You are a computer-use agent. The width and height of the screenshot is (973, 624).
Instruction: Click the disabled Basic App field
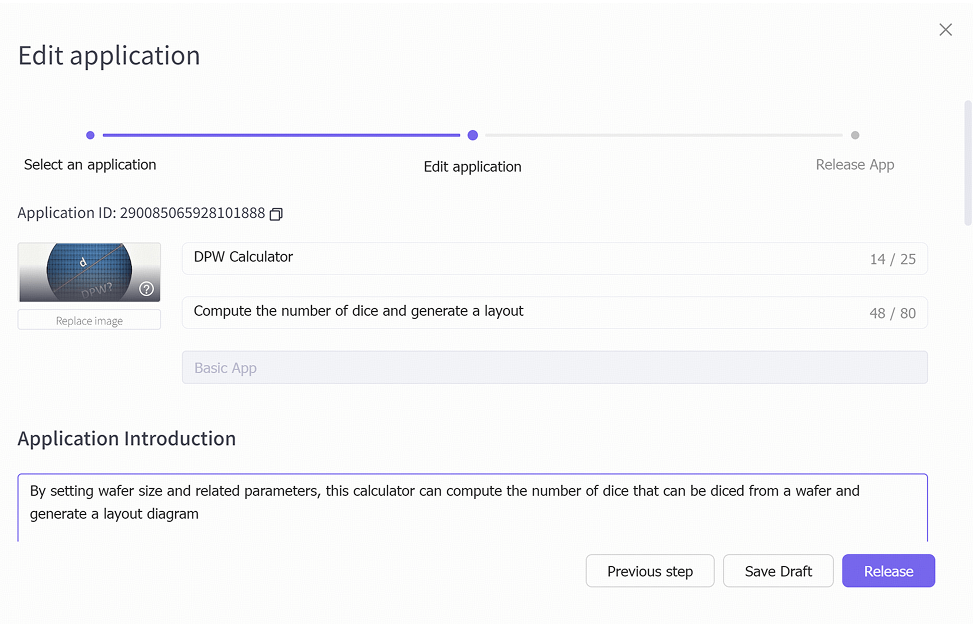(x=554, y=367)
